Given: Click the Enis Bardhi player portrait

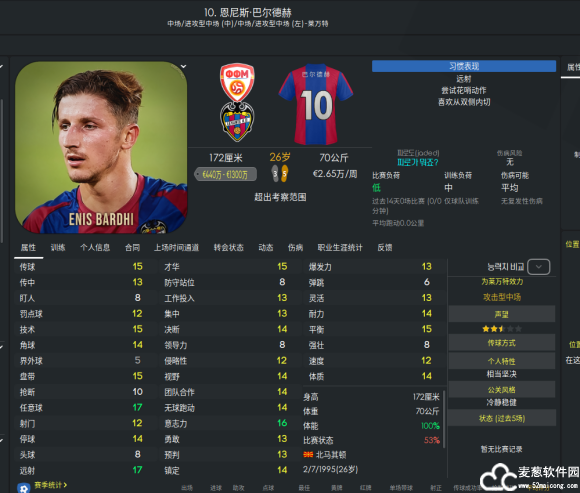Looking at the screenshot, I should (101, 148).
